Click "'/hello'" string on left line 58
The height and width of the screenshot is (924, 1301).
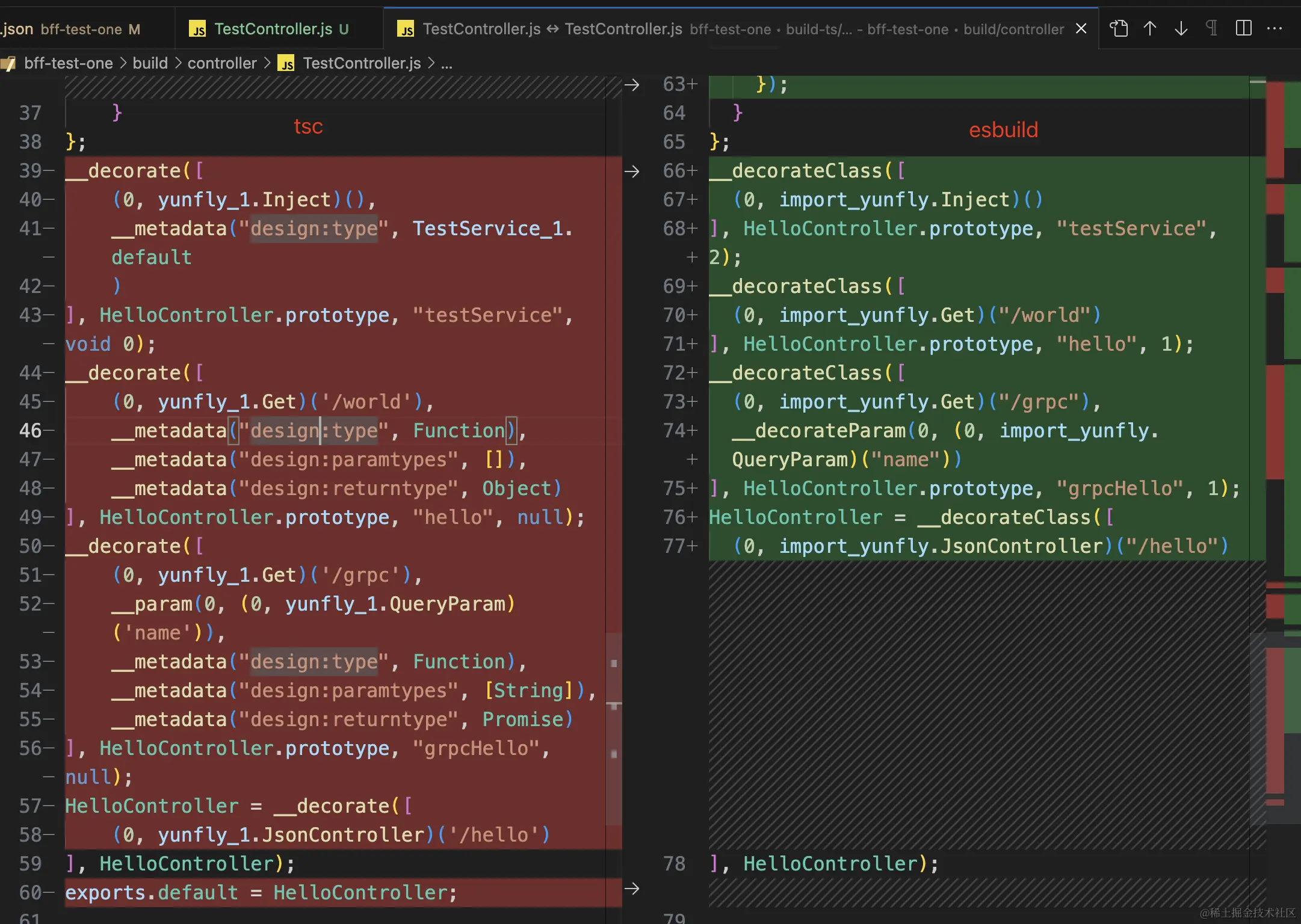tap(493, 835)
